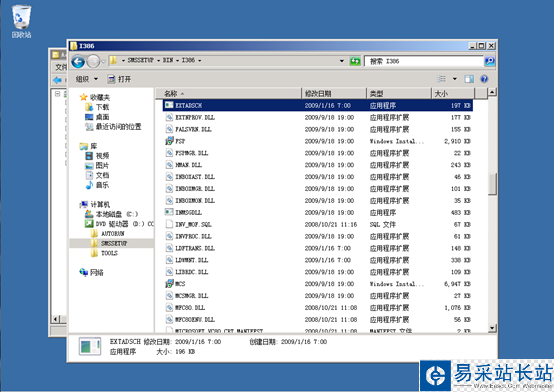Expand the arrow after BIN in breadcrumb

click(x=177, y=60)
